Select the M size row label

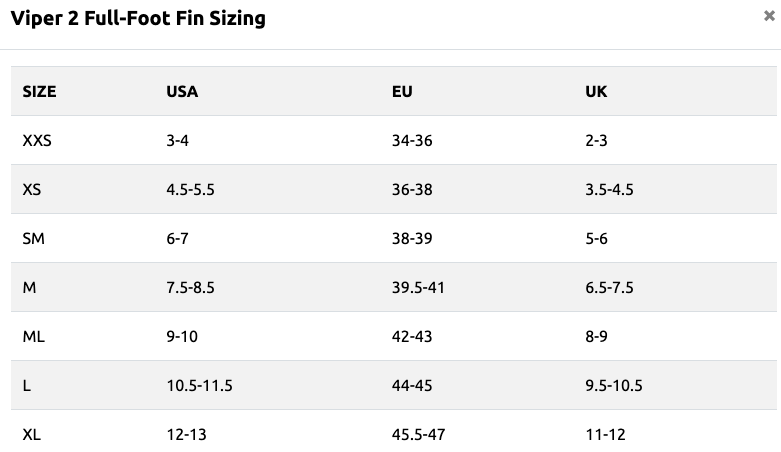[x=29, y=288]
